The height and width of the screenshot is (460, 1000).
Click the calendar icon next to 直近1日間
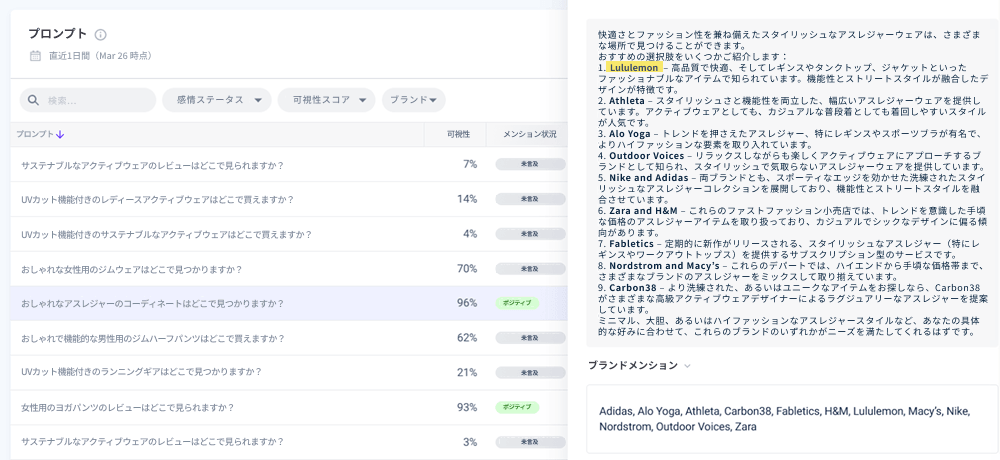pyautogui.click(x=36, y=56)
